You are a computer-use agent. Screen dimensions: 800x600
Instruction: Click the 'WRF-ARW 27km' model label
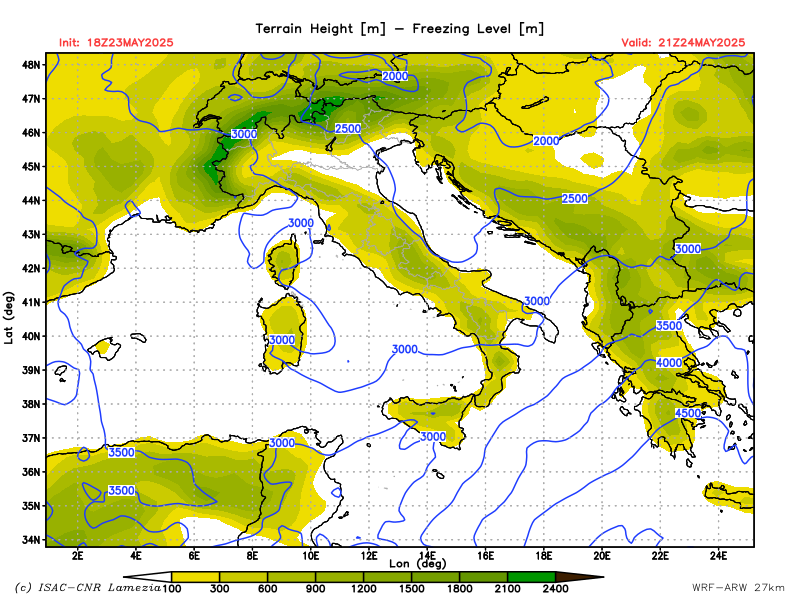click(738, 588)
